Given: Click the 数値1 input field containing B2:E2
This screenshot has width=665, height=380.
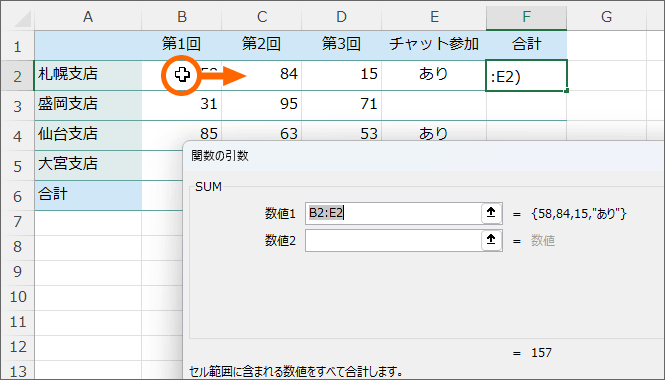Looking at the screenshot, I should click(x=393, y=213).
